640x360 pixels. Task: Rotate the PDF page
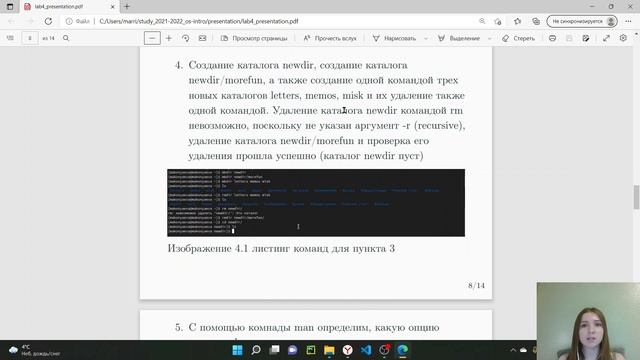click(185, 38)
